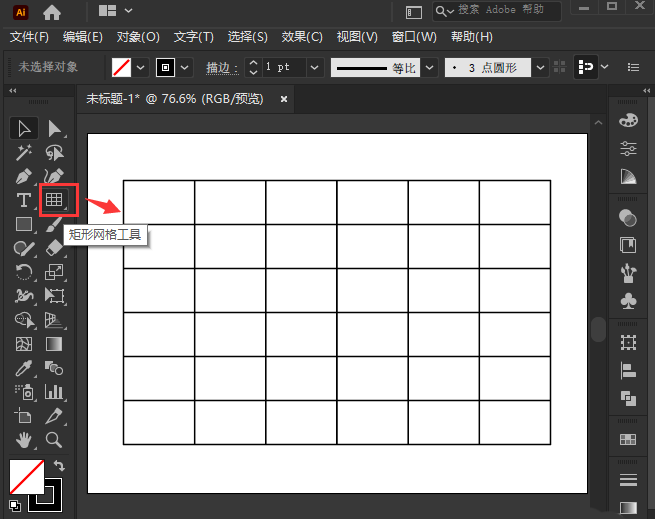Open the Symbols club panel
655x519 pixels.
point(628,300)
